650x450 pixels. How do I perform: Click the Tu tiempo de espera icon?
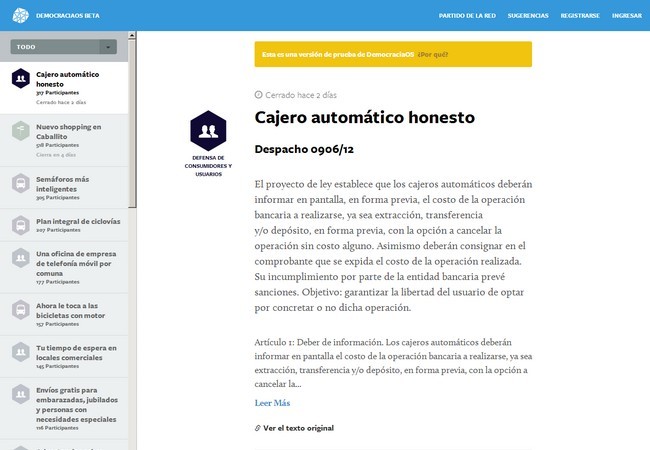(21, 352)
